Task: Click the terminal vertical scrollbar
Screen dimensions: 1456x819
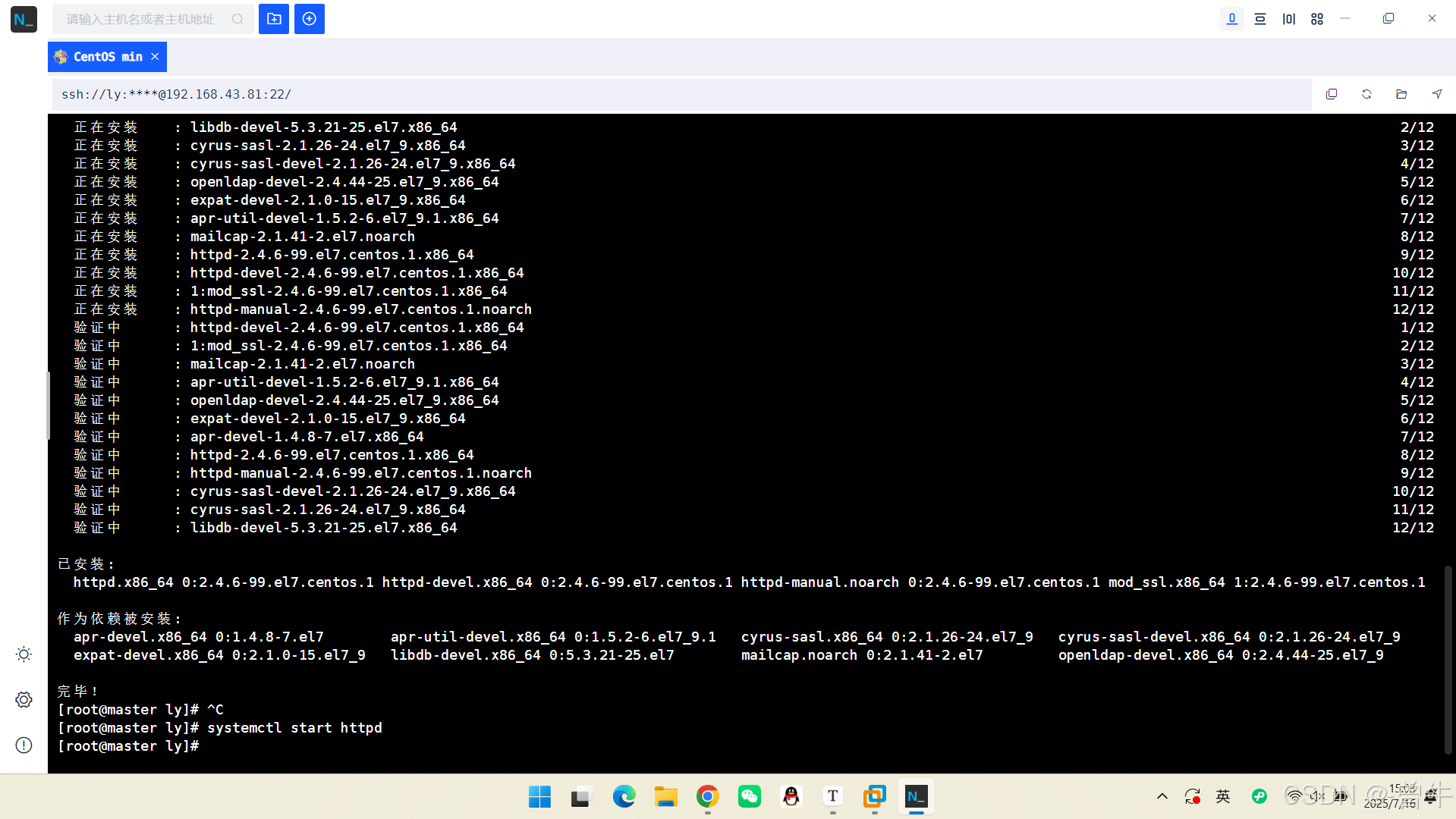Action: [x=1448, y=659]
